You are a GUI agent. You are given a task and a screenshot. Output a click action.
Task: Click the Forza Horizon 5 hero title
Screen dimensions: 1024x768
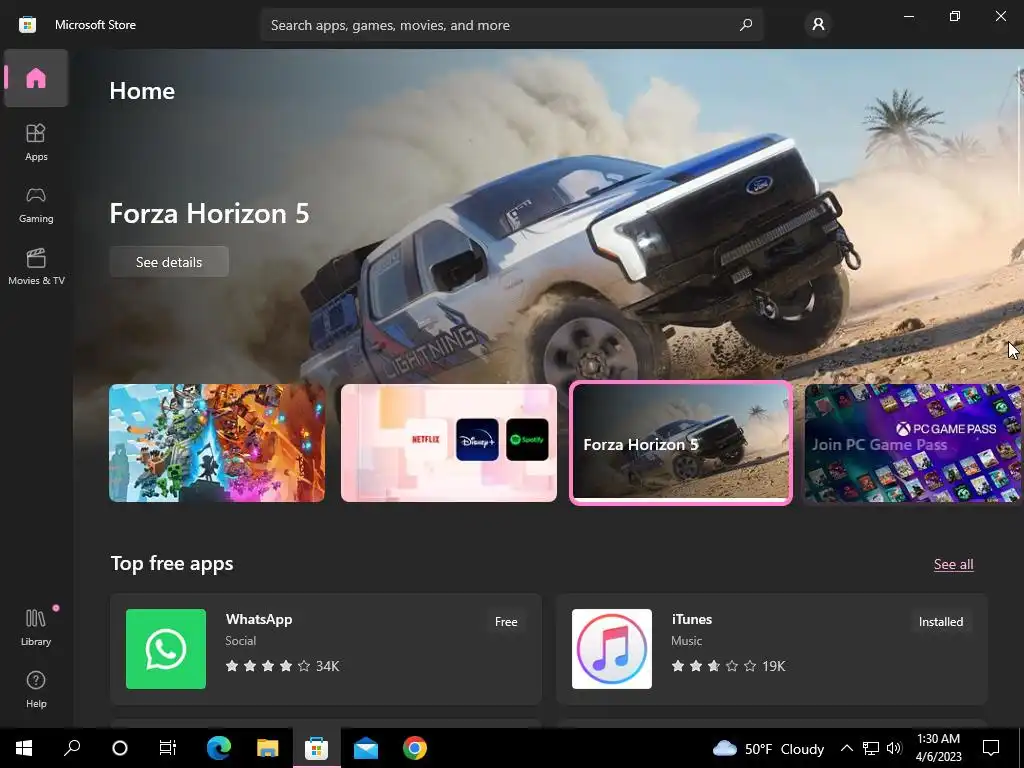tap(210, 214)
